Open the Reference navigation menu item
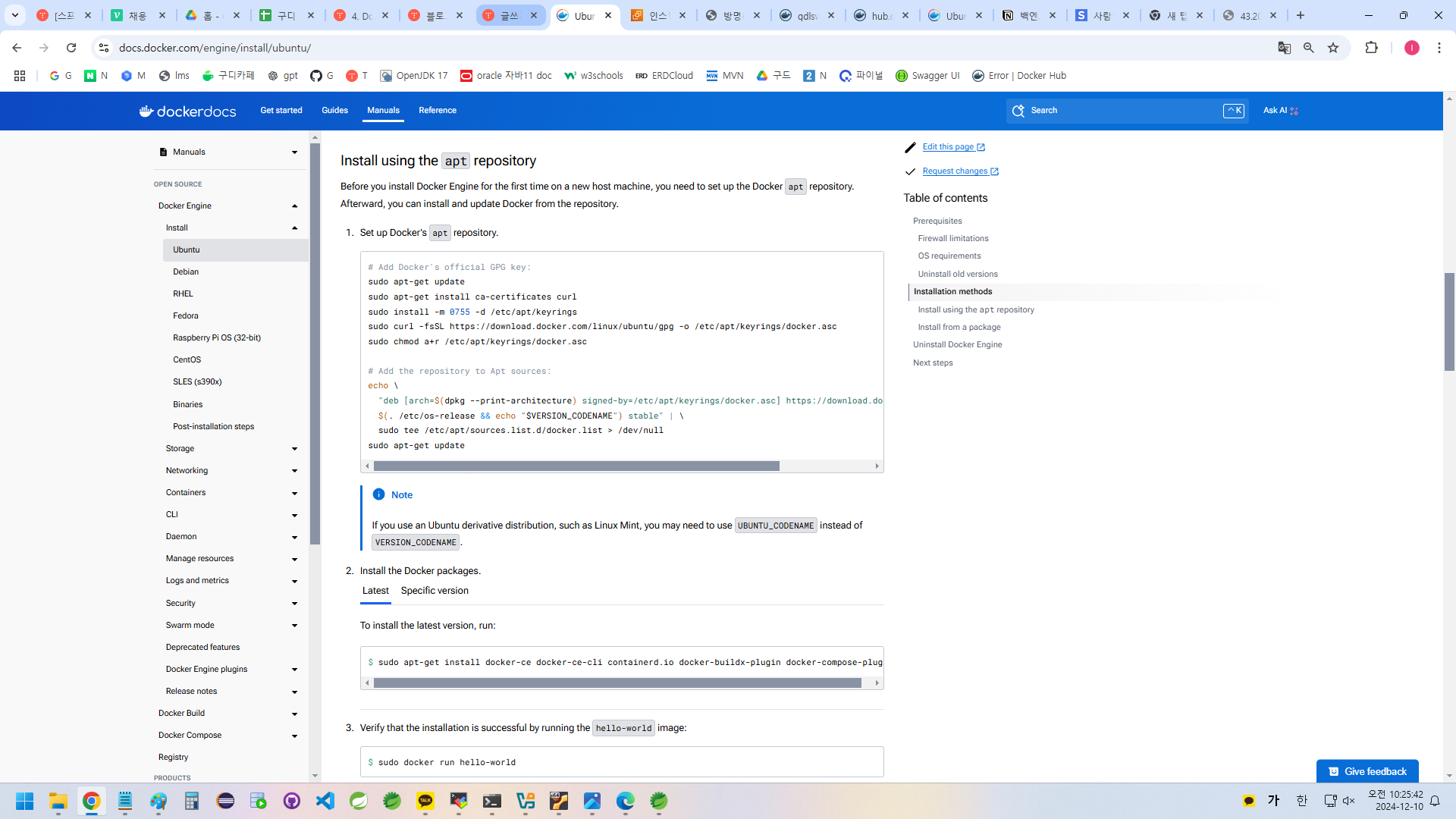1456x819 pixels. pyautogui.click(x=438, y=111)
